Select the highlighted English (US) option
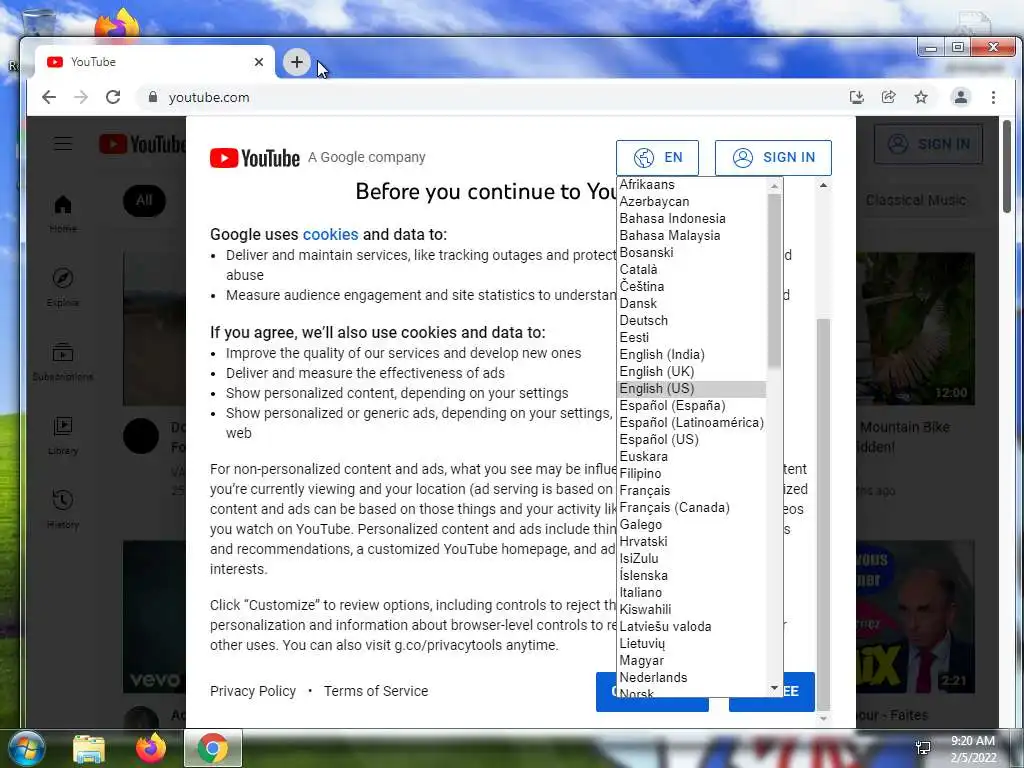This screenshot has width=1024, height=768. [692, 389]
